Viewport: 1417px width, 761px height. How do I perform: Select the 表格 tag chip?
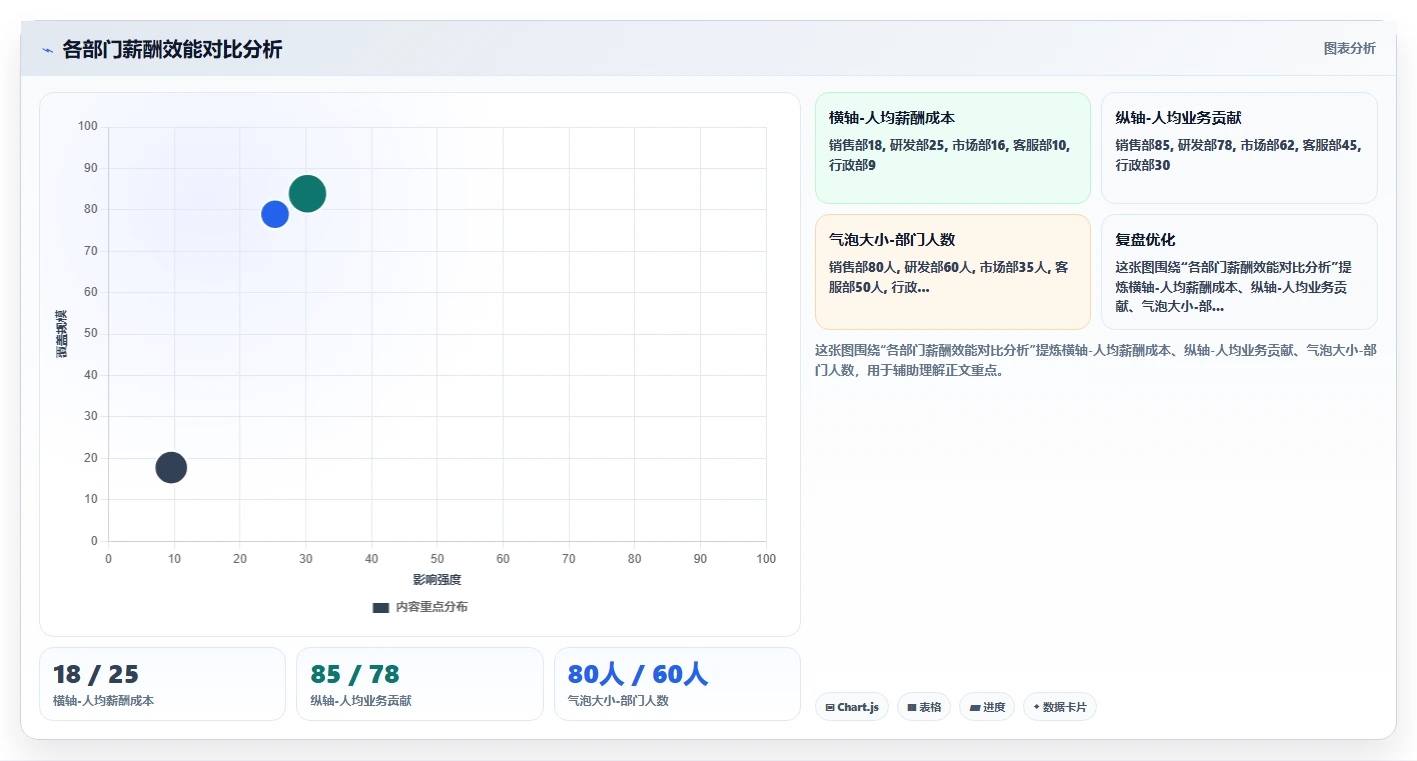pos(924,707)
